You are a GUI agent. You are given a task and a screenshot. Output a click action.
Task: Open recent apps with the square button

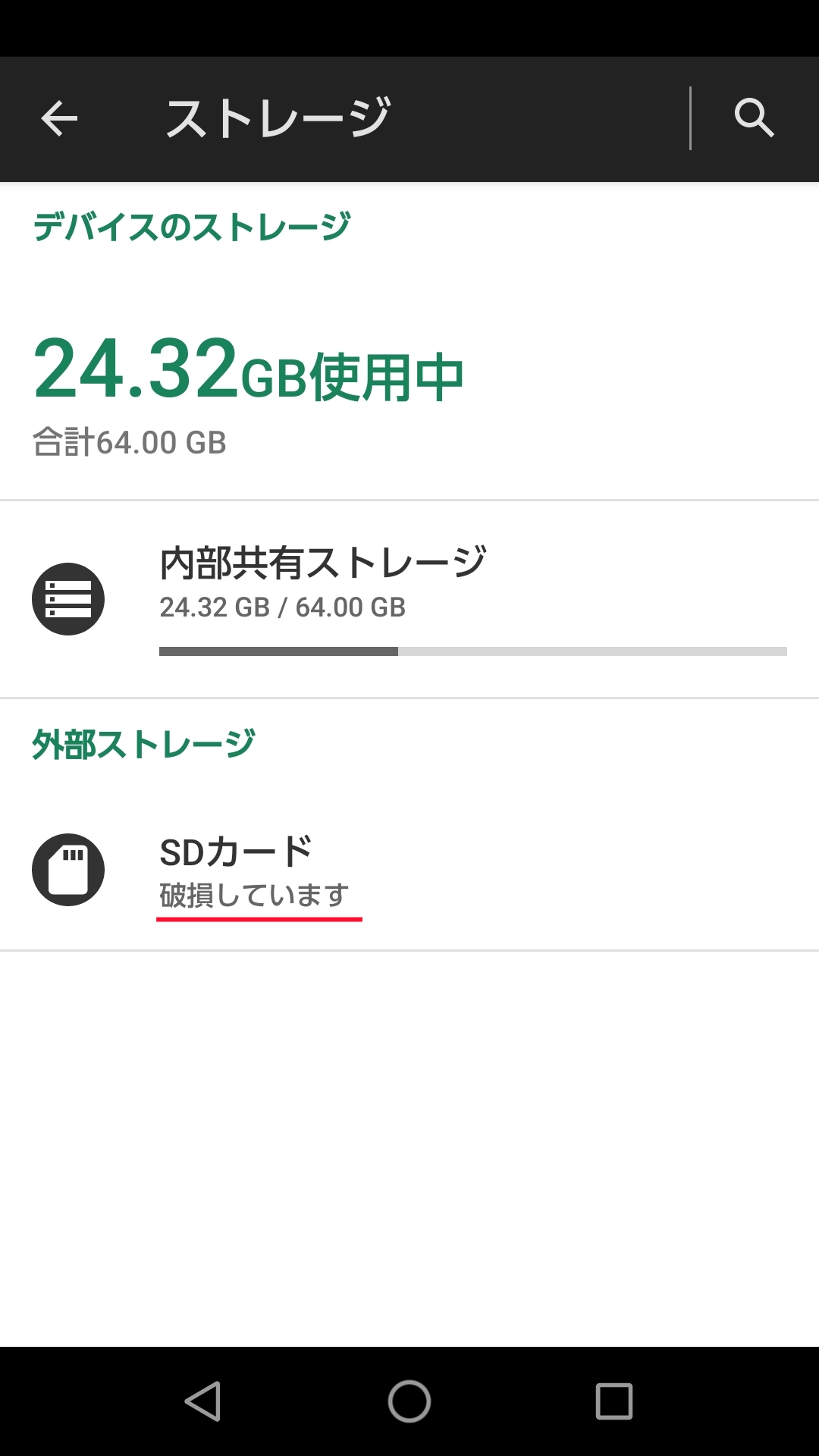point(613,1401)
